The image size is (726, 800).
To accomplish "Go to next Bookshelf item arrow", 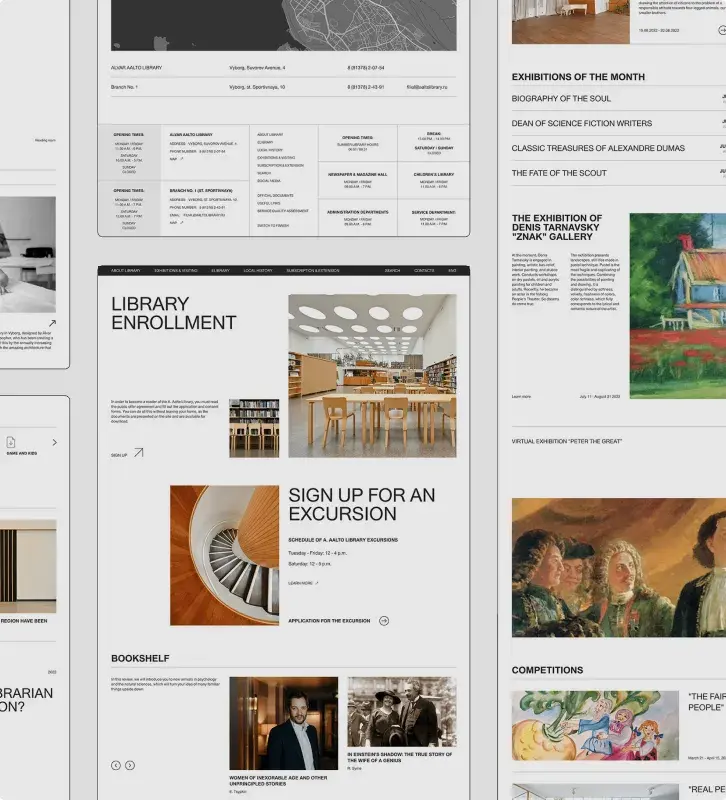I will coord(130,765).
